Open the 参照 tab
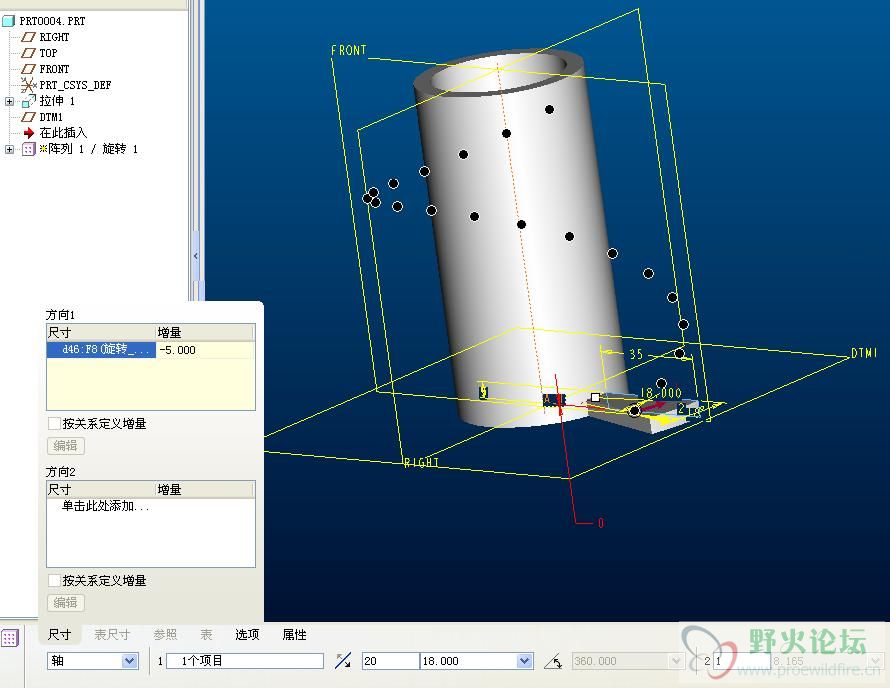890x688 pixels. 165,634
